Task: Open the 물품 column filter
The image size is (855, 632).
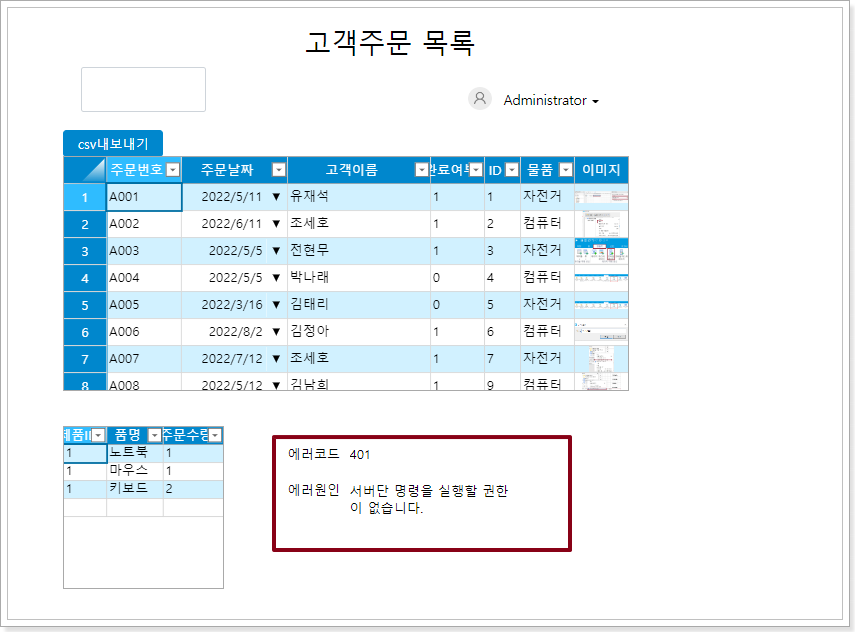Action: coord(565,170)
